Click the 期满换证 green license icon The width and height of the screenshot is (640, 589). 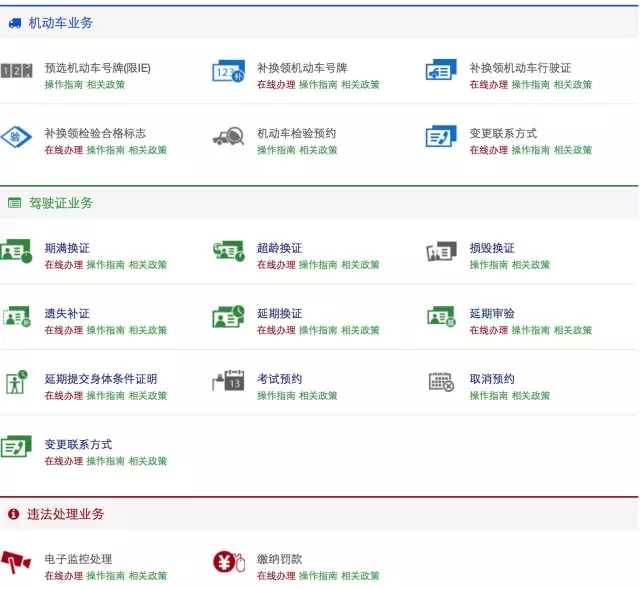(16, 251)
